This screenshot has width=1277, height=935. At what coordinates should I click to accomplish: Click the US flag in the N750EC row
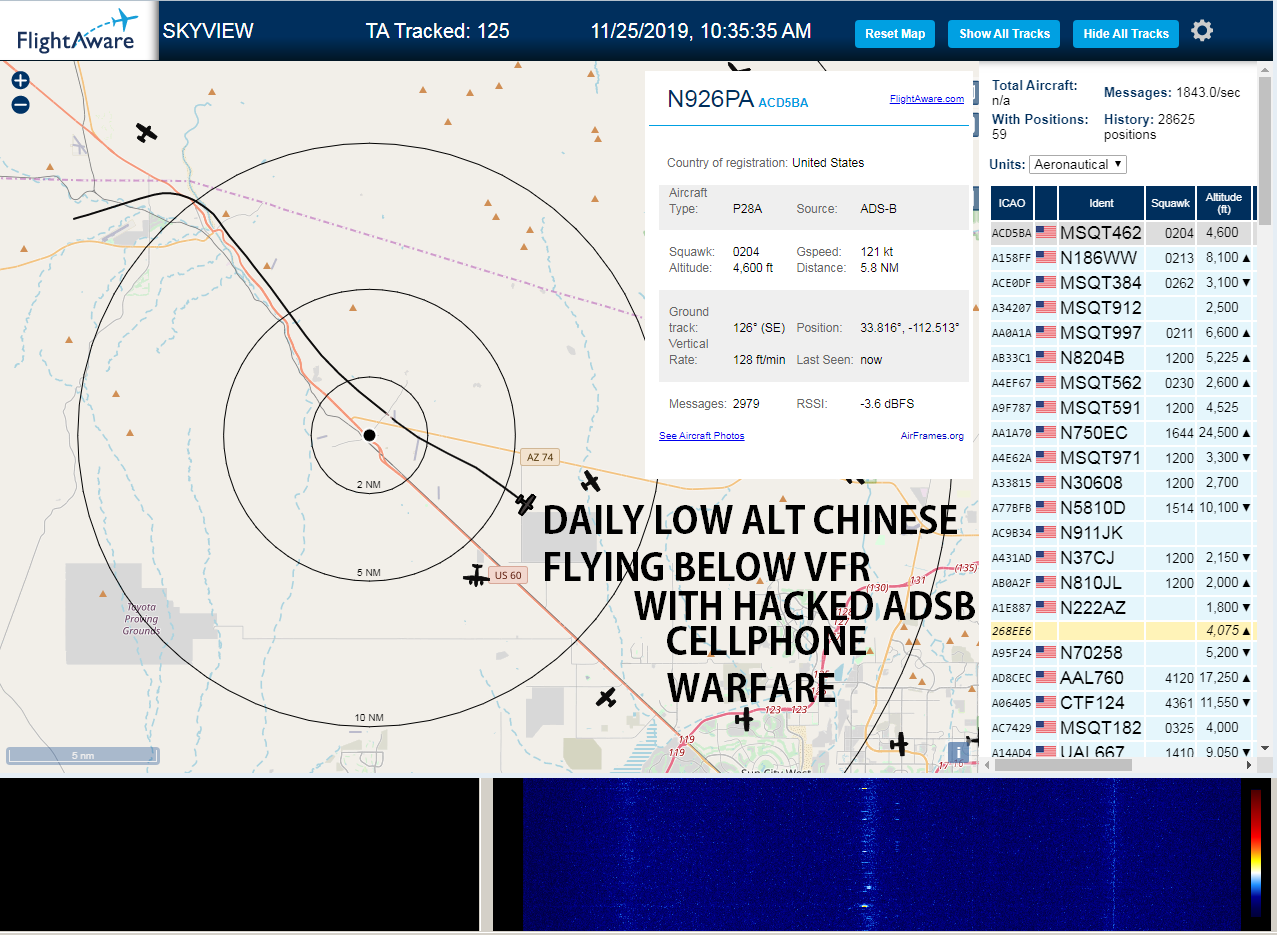pyautogui.click(x=1046, y=432)
